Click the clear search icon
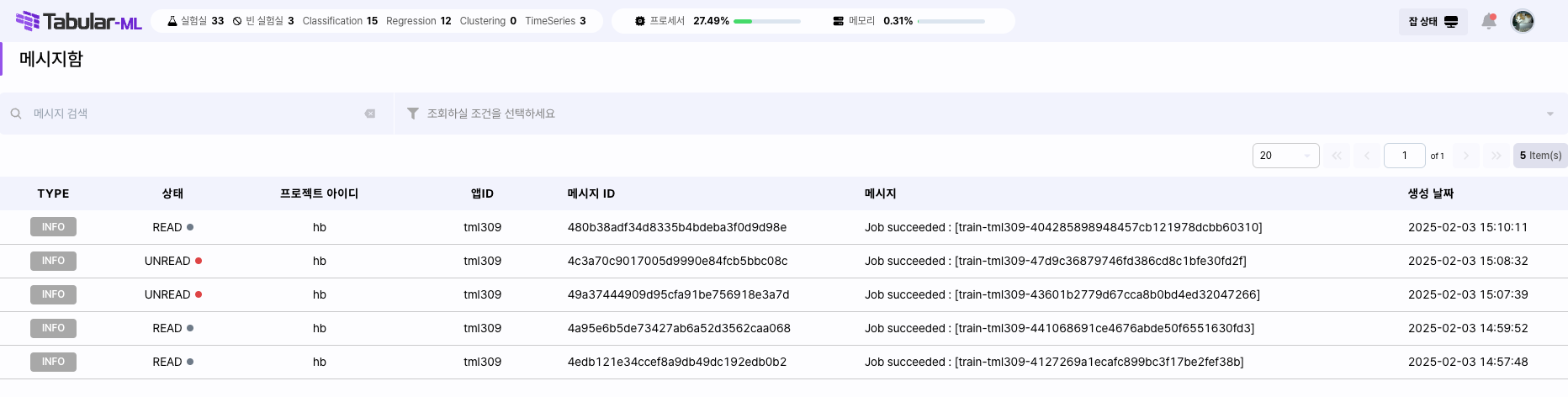This screenshot has height=397, width=1568. pyautogui.click(x=369, y=114)
